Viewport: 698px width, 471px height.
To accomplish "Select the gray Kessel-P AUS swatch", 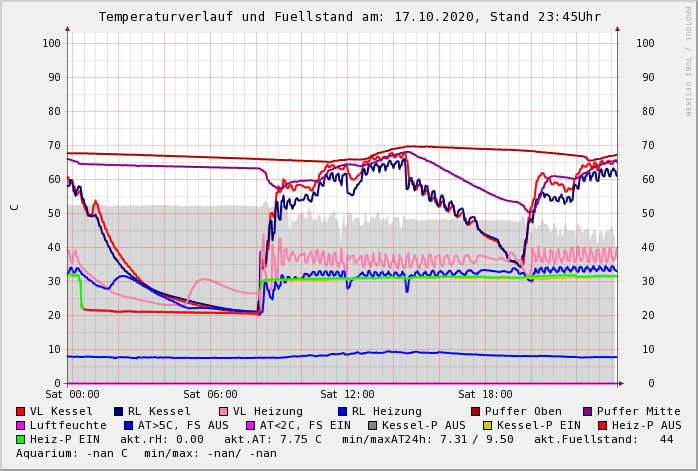I will (371, 426).
